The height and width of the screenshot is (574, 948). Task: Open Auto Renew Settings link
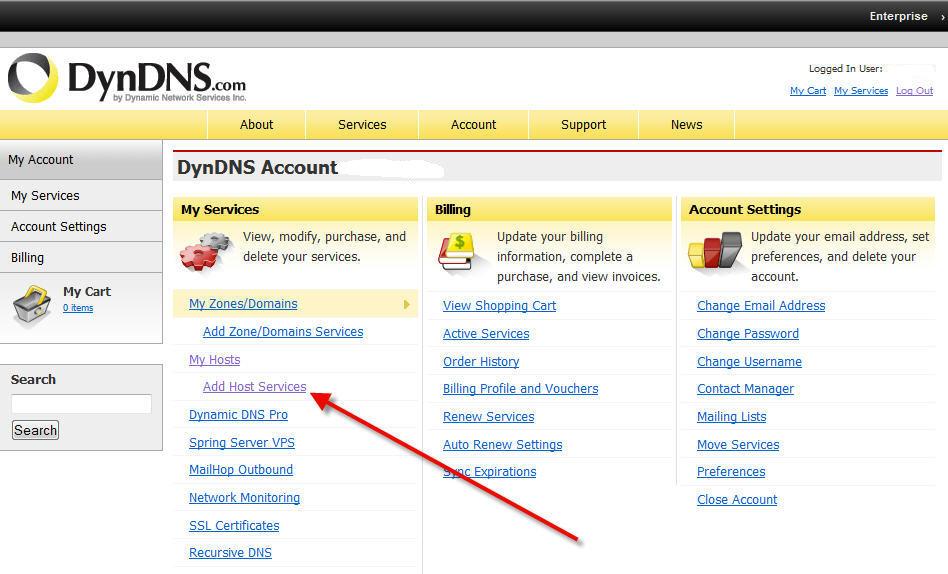(502, 445)
